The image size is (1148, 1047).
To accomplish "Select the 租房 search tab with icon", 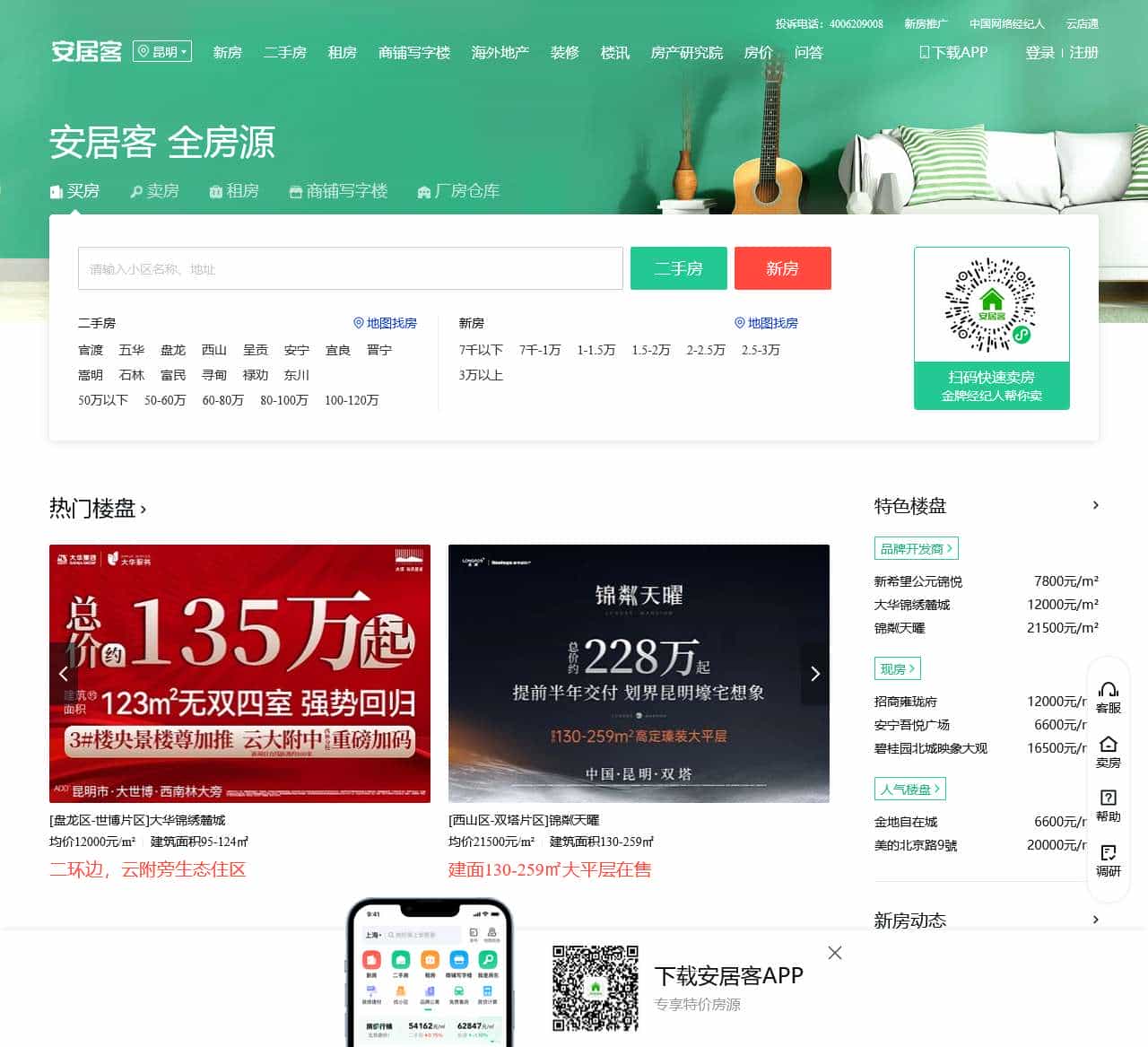I will click(x=234, y=191).
